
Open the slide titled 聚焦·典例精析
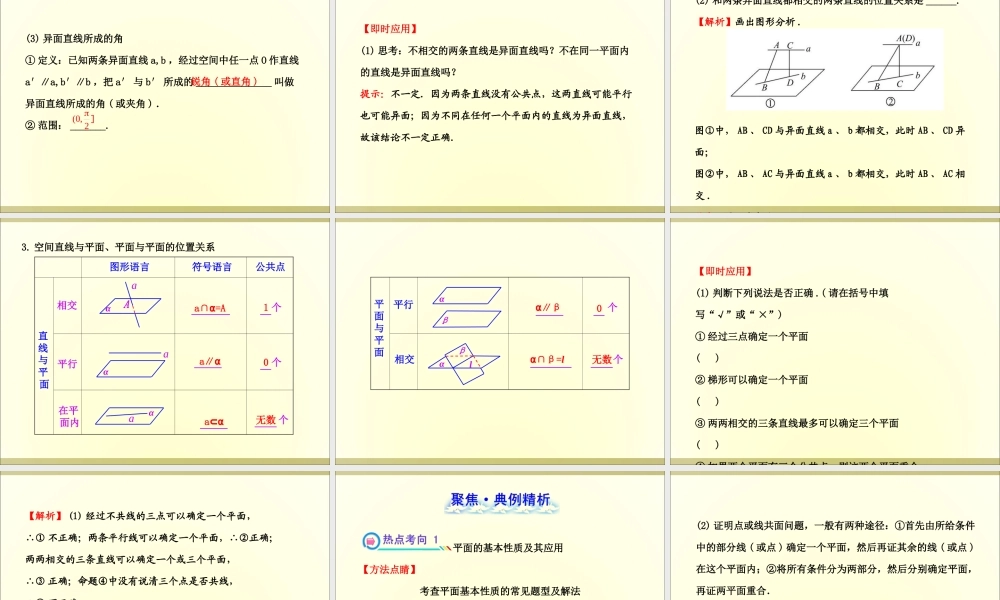click(500, 536)
